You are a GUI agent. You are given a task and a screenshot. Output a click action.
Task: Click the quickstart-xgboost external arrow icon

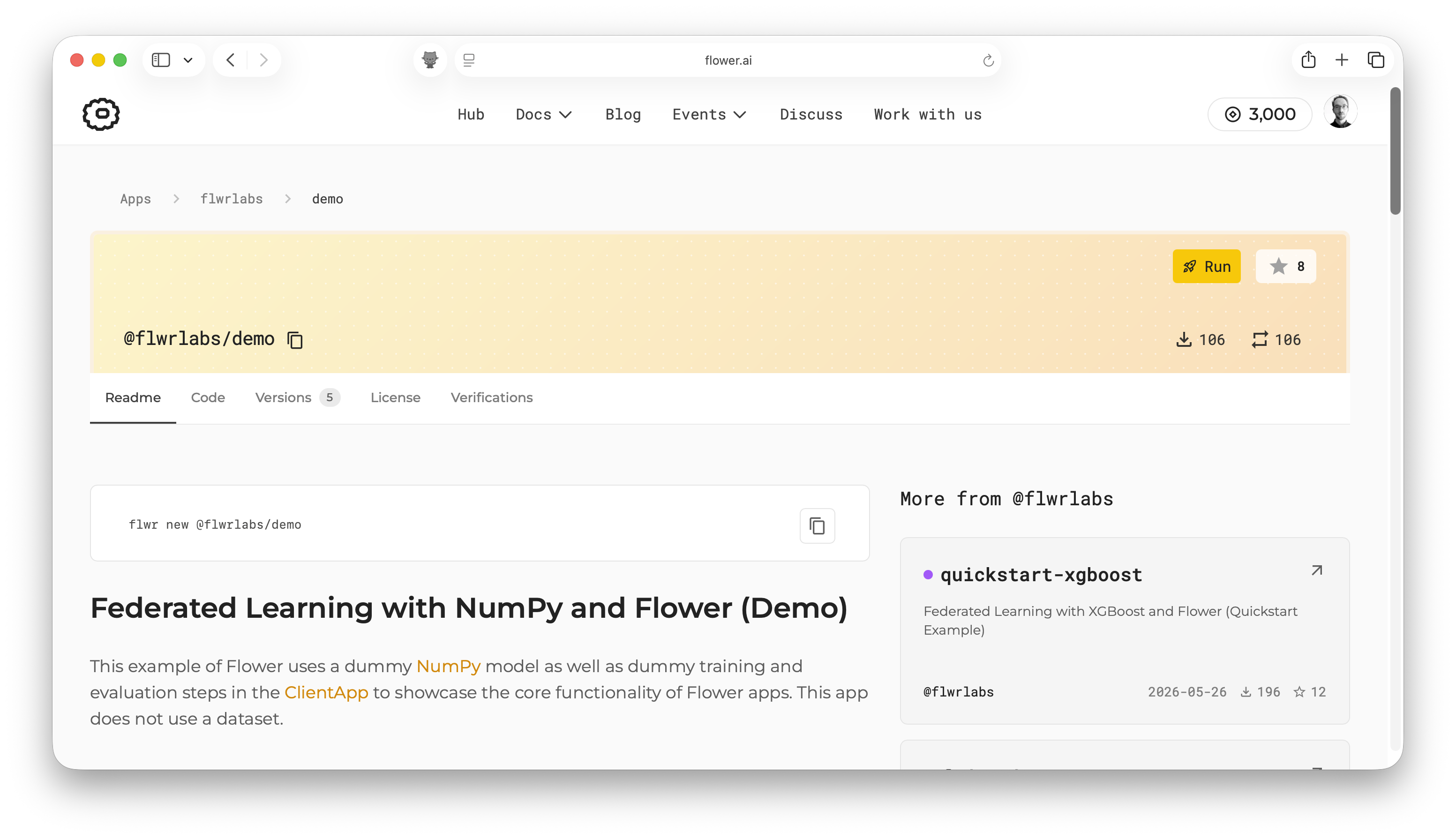1317,570
